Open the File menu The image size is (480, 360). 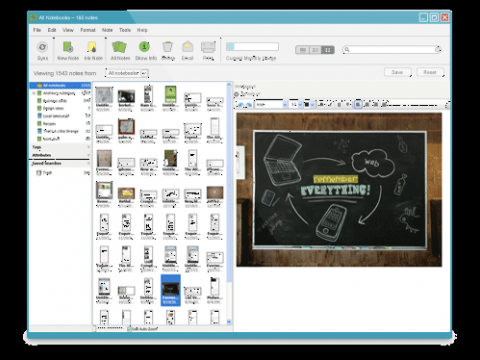click(37, 30)
